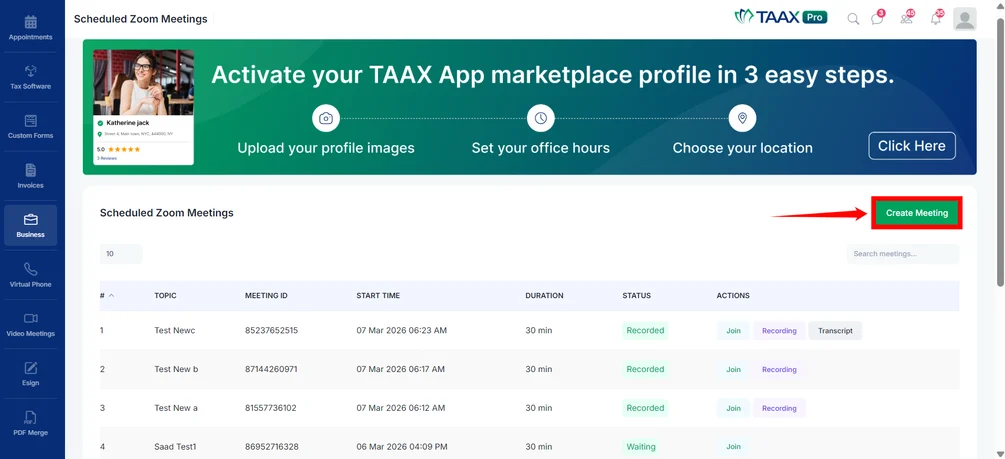This screenshot has height=459, width=1005.
Task: Click the camera icon for profile images
Action: [326, 119]
